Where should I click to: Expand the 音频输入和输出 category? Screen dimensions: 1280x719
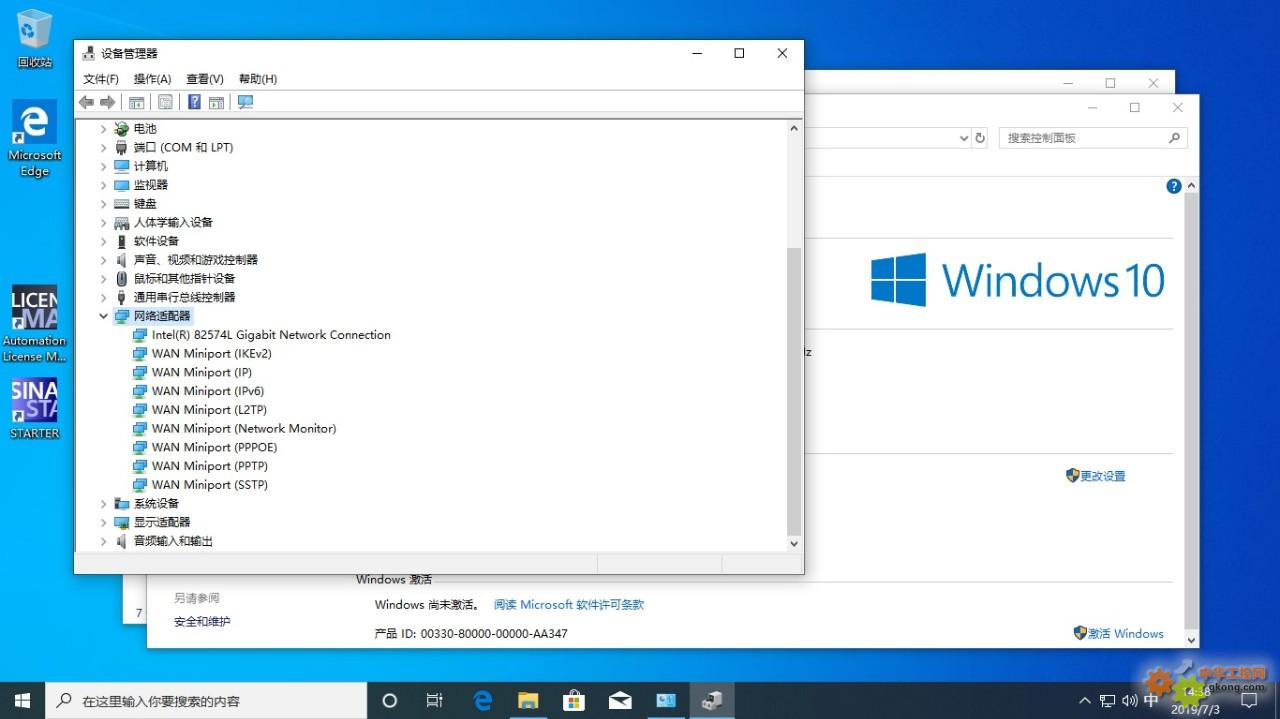coord(103,541)
